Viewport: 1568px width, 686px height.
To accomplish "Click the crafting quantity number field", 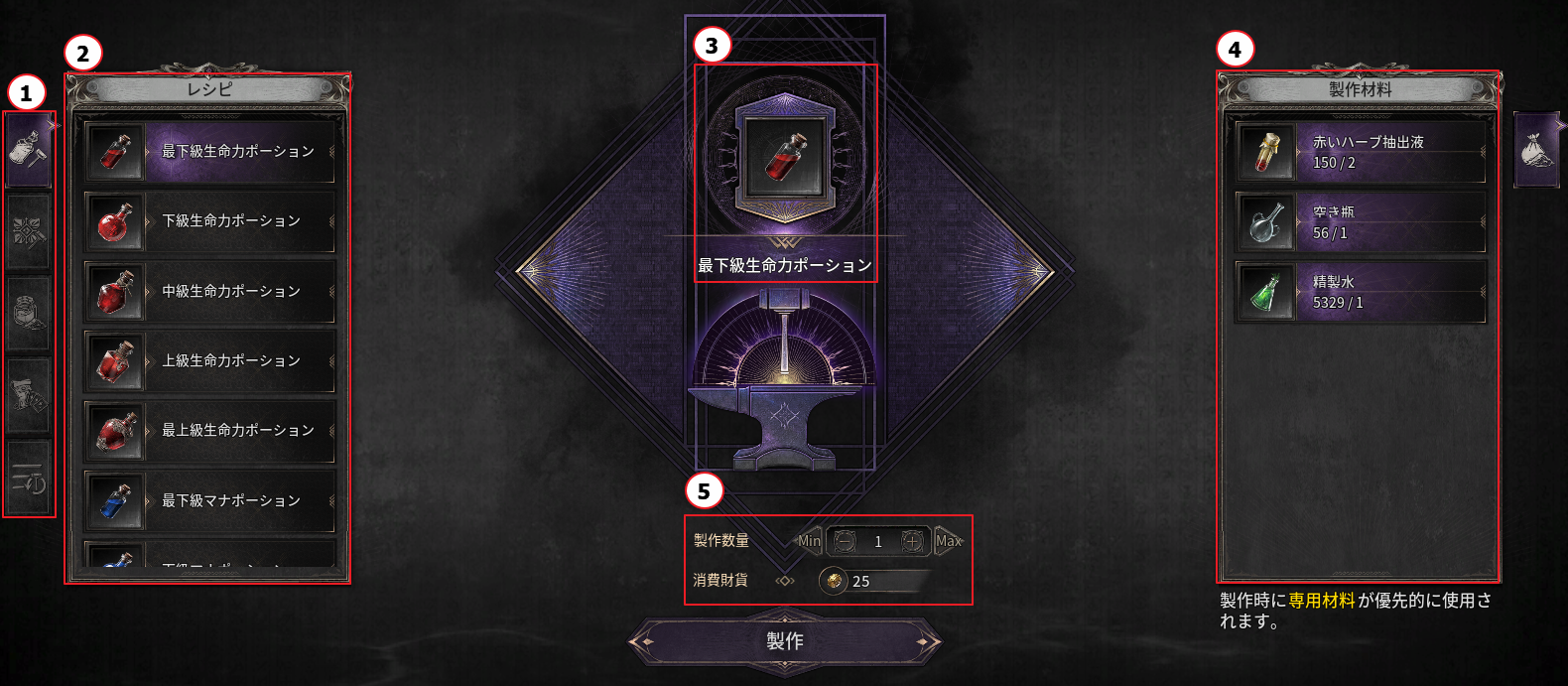I will coord(878,541).
